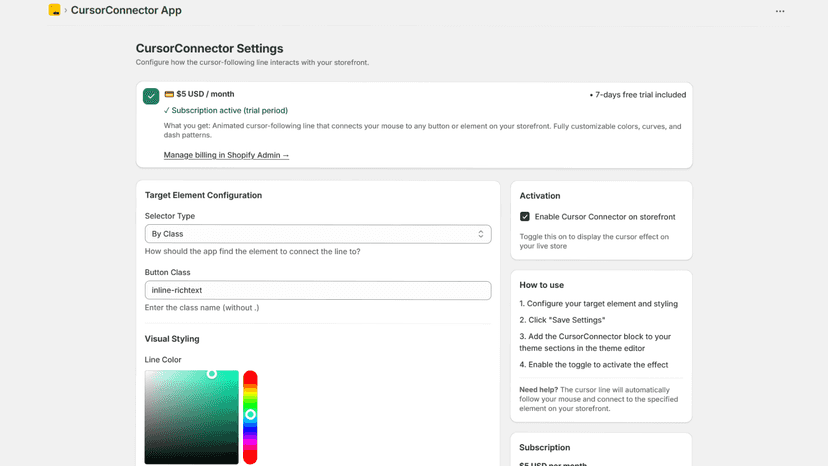Click step "4. Enable the toggle" text
The height and width of the screenshot is (466, 828).
click(594, 365)
